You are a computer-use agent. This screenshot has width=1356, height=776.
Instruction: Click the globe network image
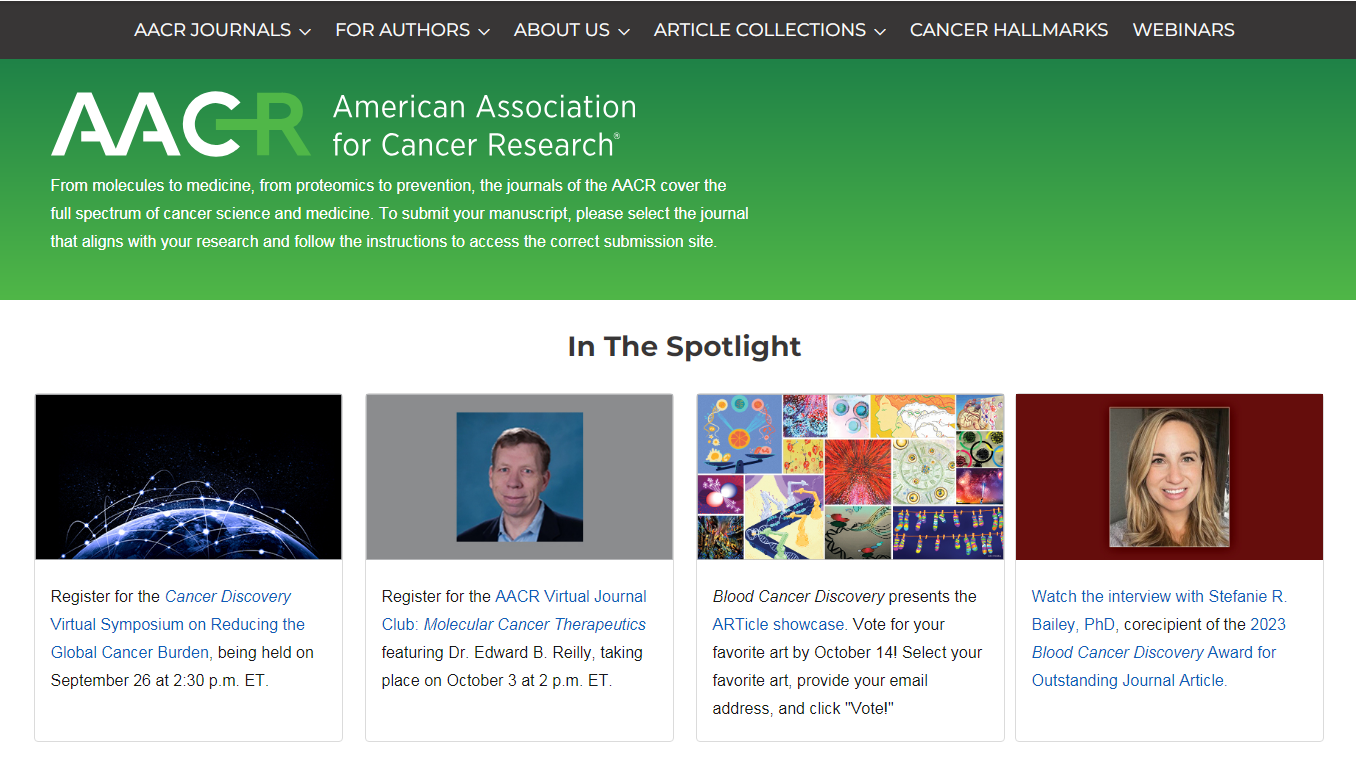189,477
